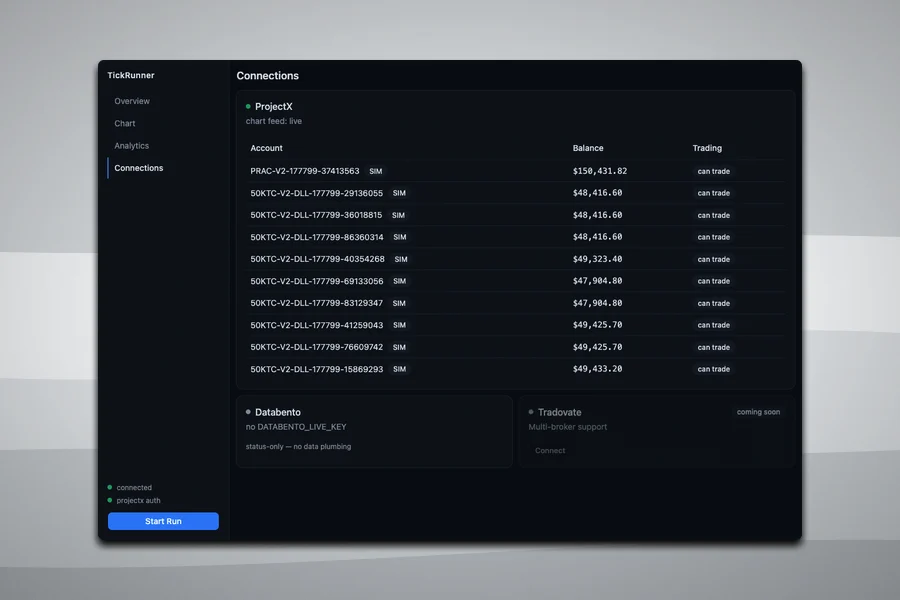Click the green connected status indicator

point(110,487)
